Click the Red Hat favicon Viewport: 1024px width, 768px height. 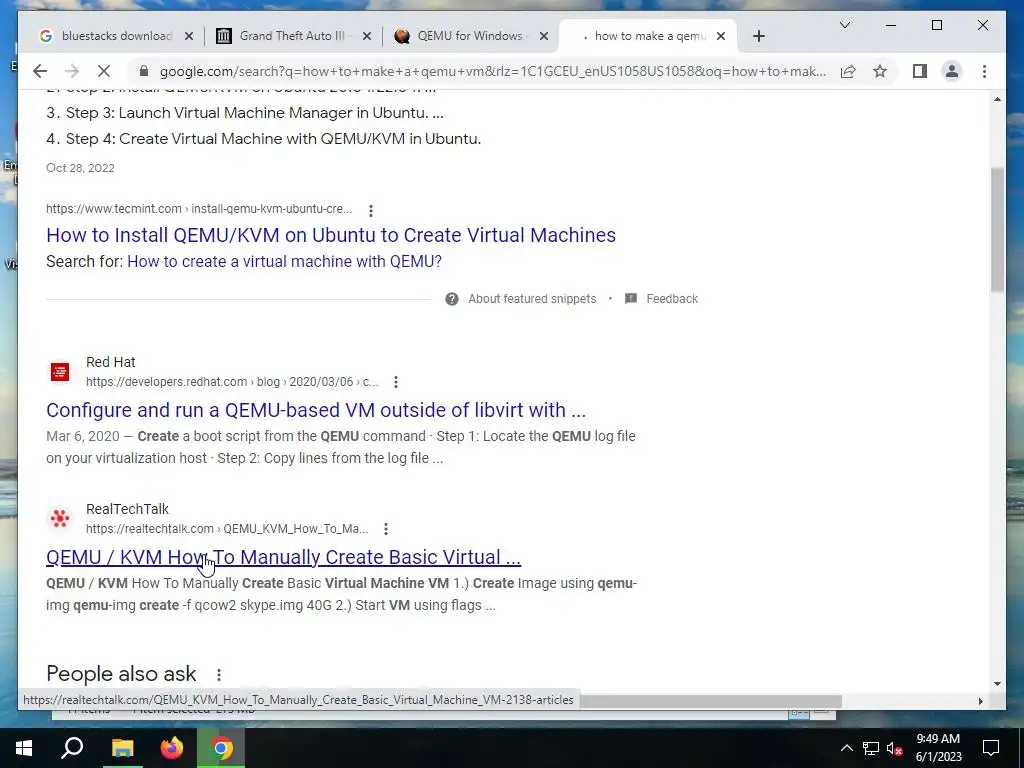(60, 372)
